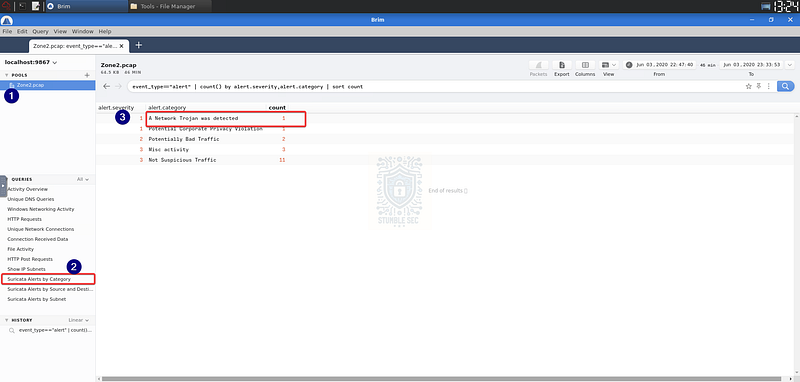Open the Columns chooser
Screen dimensions: 800x382
585,65
